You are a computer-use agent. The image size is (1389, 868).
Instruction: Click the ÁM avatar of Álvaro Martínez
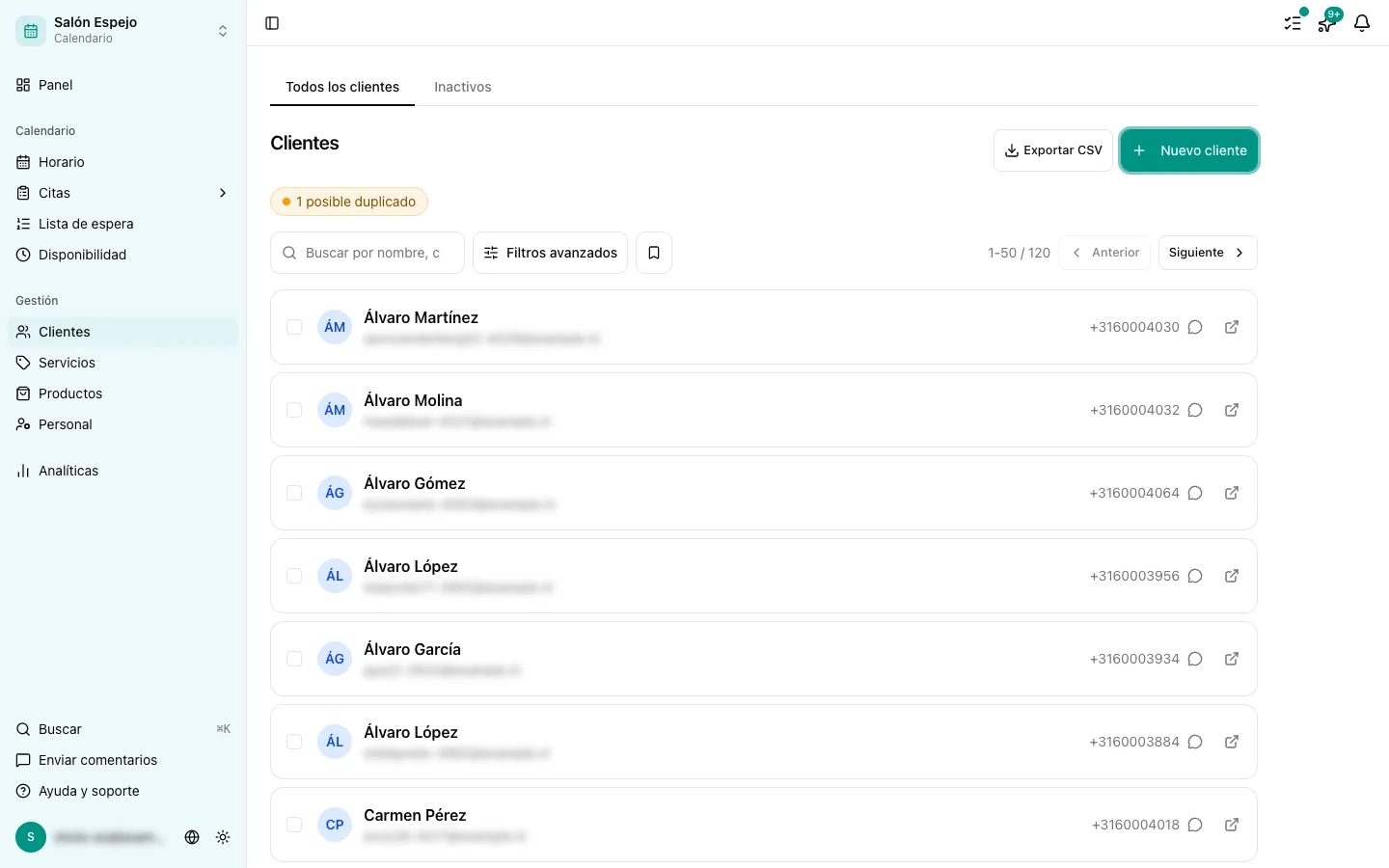pos(335,327)
